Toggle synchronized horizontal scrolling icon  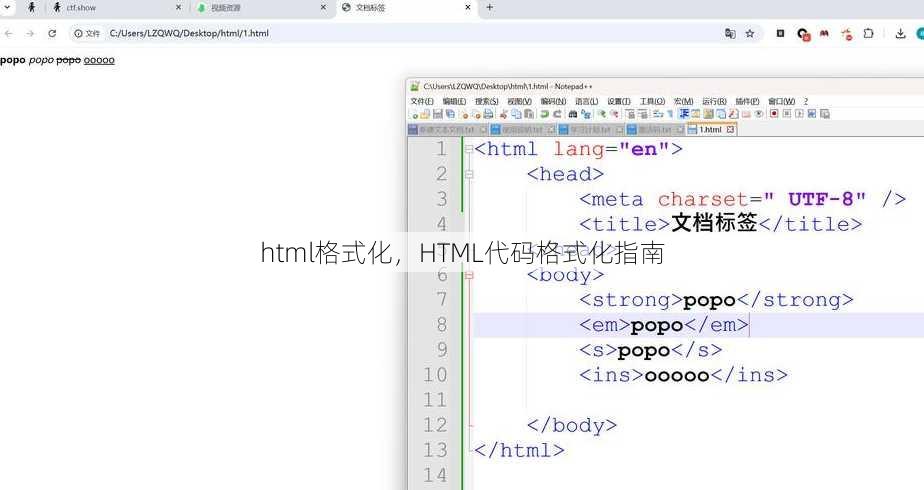point(643,114)
